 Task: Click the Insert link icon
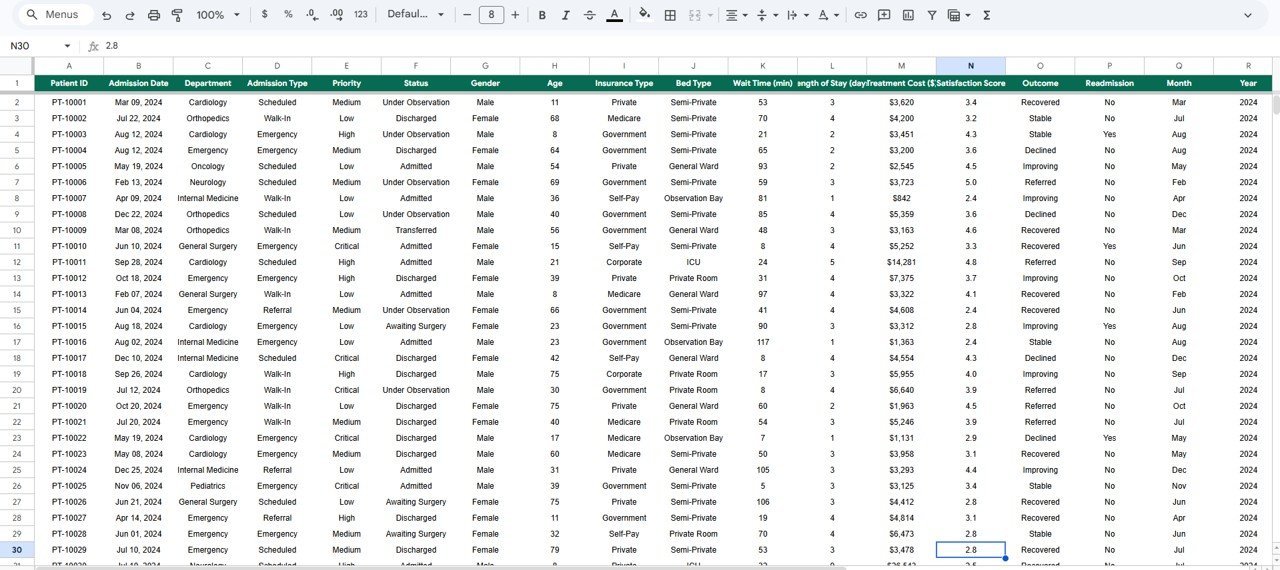[860, 15]
